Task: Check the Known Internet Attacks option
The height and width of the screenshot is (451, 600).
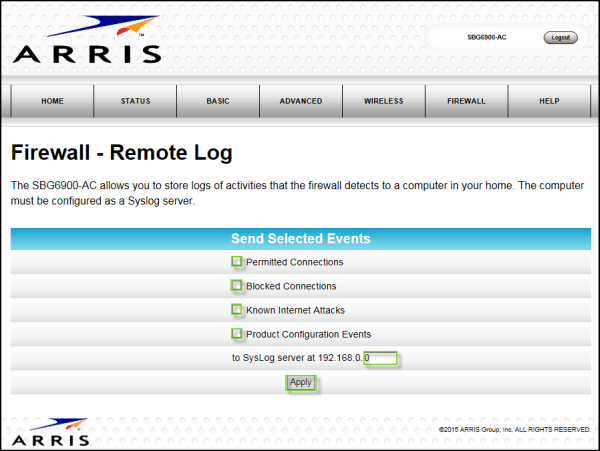Action: click(238, 310)
